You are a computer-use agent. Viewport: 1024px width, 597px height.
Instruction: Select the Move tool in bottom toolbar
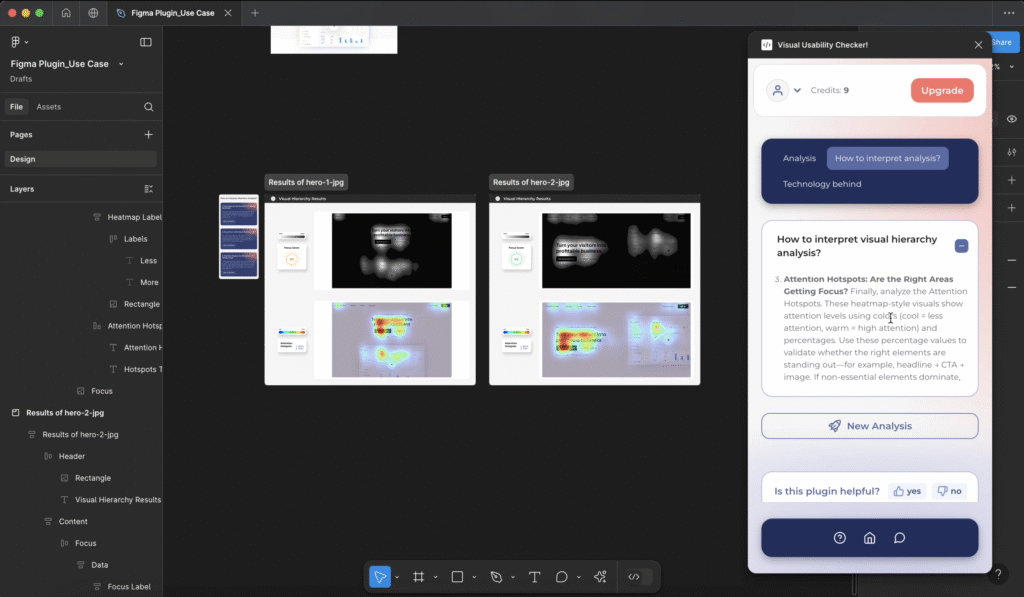[379, 577]
